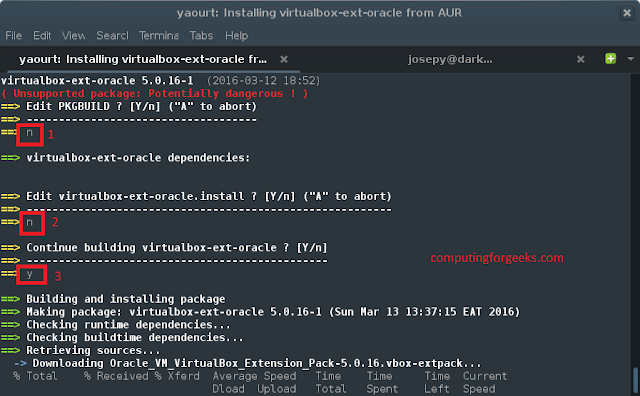Open the Edit menu
This screenshot has height=396, width=640.
pyautogui.click(x=42, y=36)
